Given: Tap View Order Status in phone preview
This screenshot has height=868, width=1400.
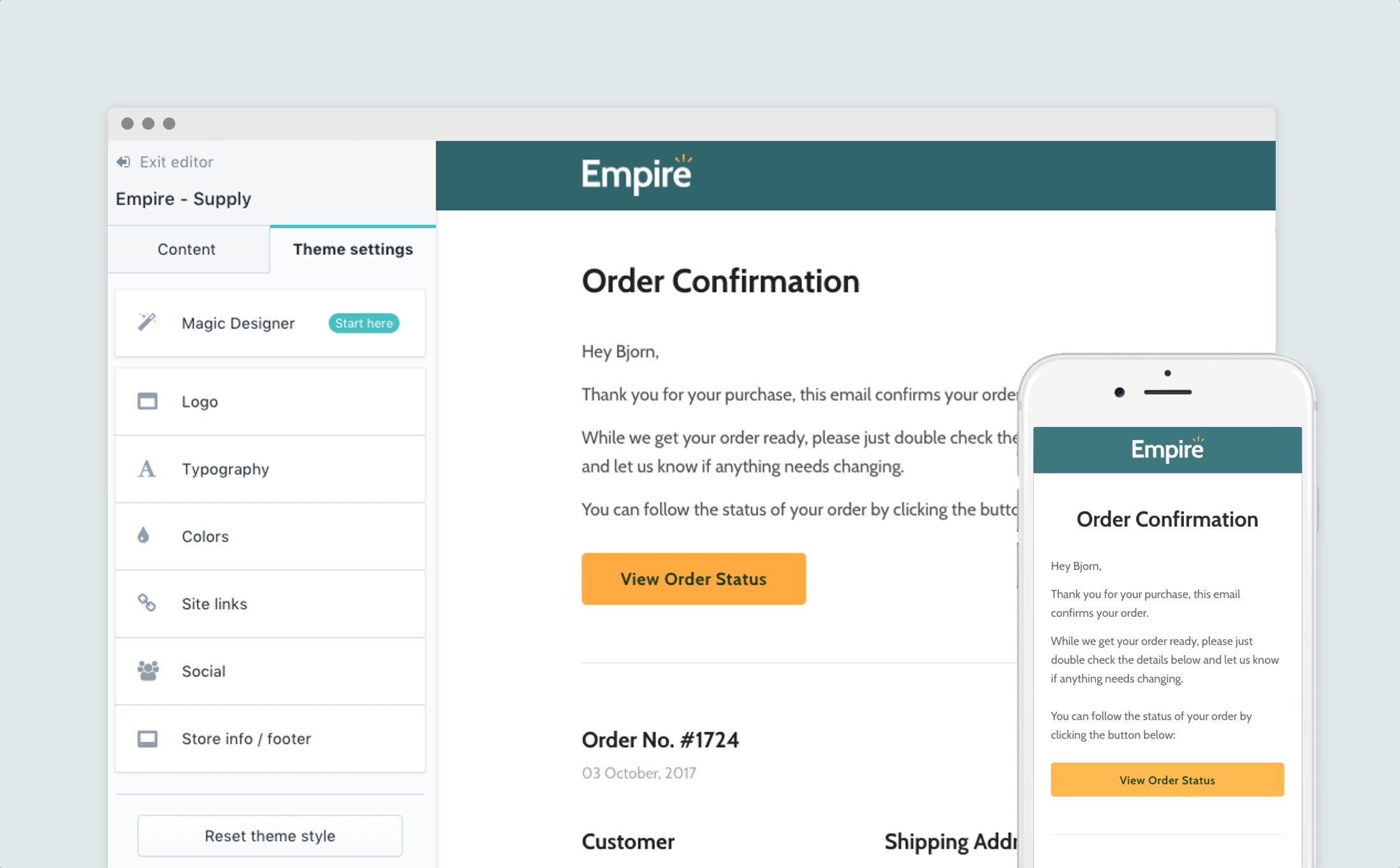Looking at the screenshot, I should [x=1167, y=780].
